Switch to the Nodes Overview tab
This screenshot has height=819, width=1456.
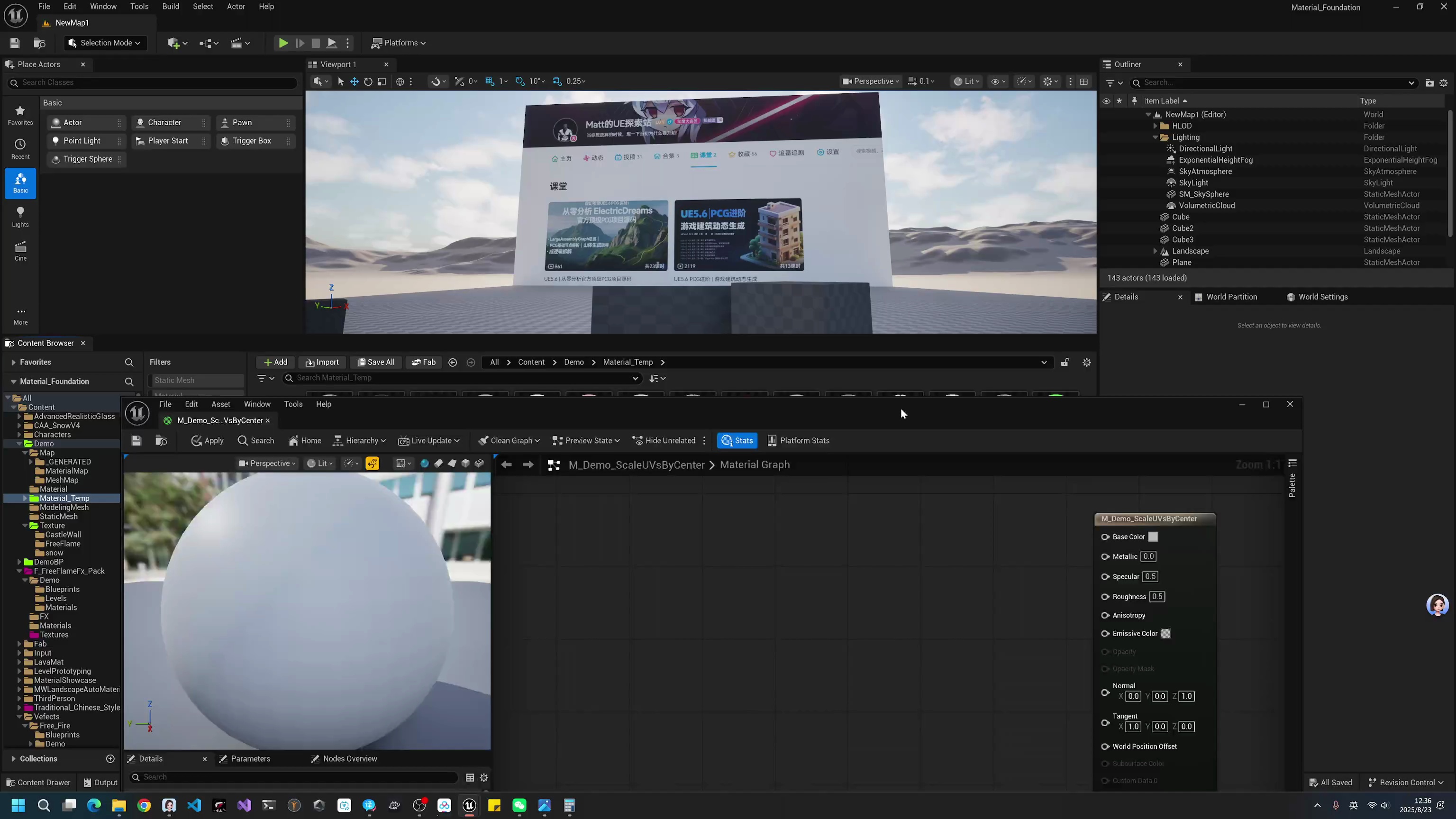coord(344,759)
